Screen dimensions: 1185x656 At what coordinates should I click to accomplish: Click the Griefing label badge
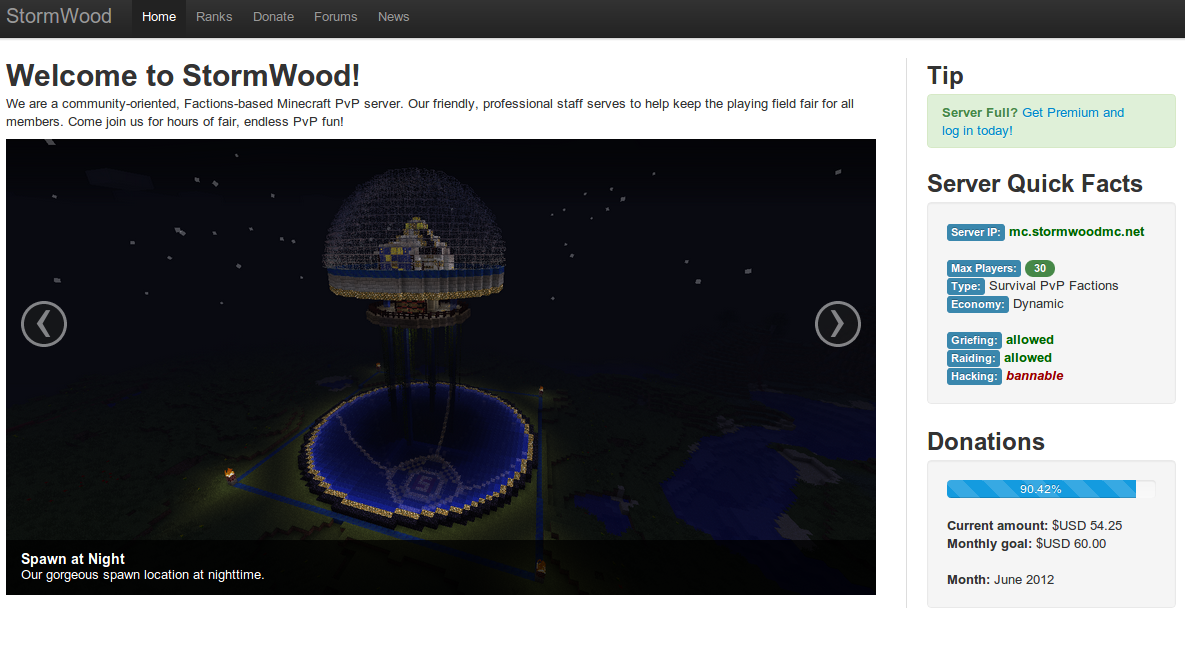(x=974, y=340)
